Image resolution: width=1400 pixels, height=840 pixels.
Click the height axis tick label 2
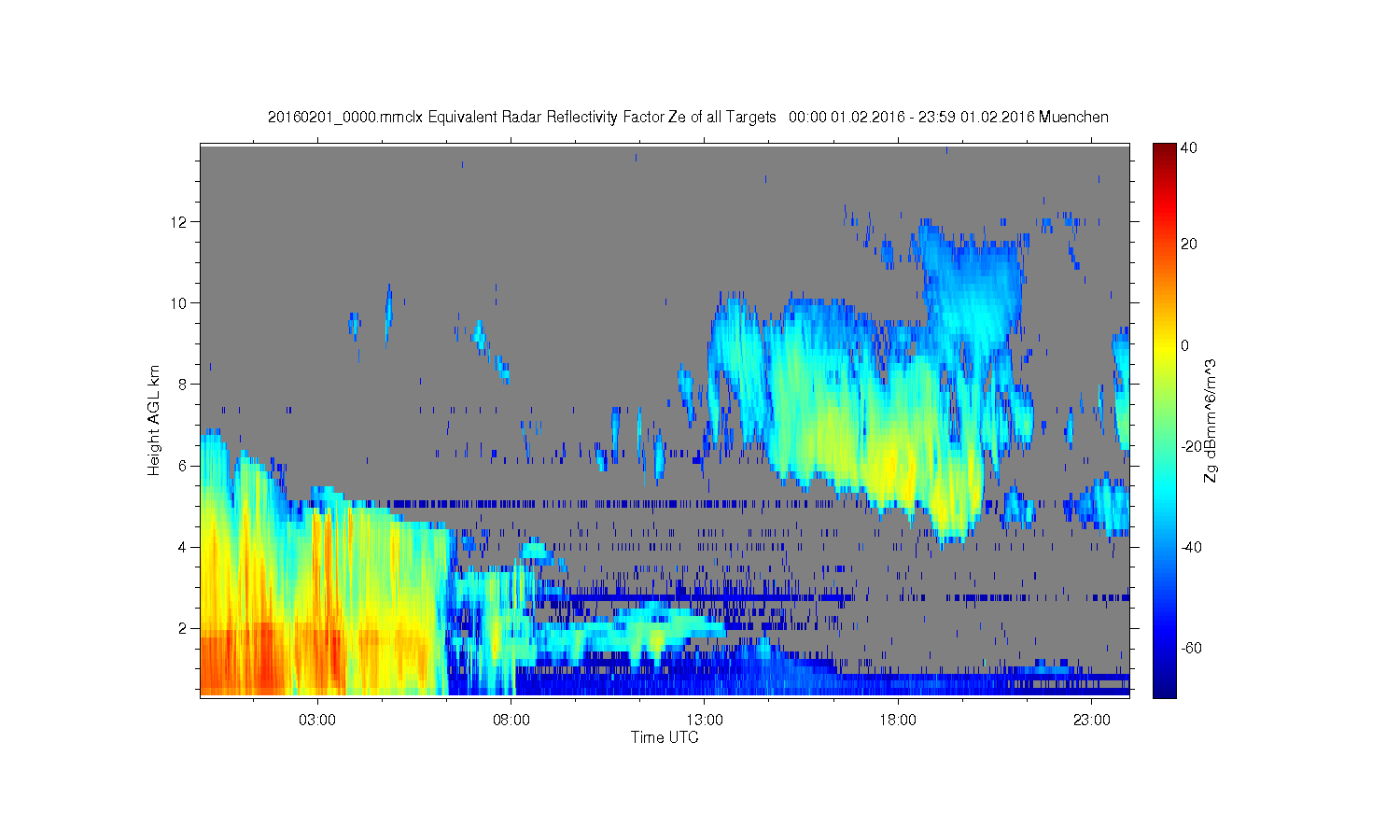click(184, 628)
